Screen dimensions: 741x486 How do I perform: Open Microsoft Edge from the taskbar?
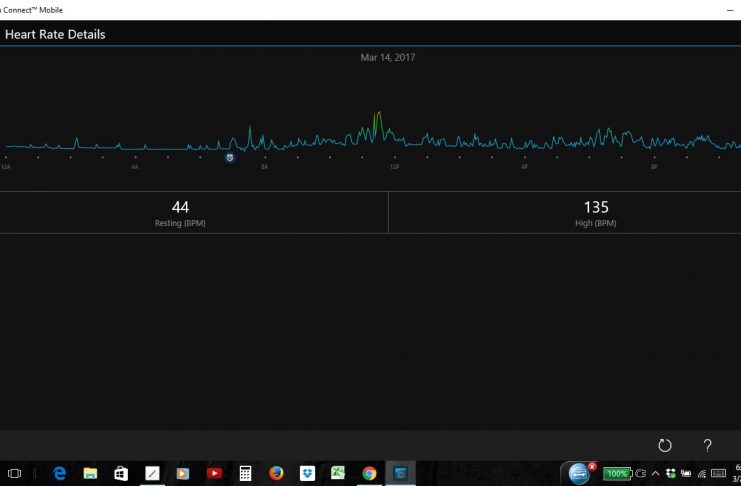click(59, 473)
